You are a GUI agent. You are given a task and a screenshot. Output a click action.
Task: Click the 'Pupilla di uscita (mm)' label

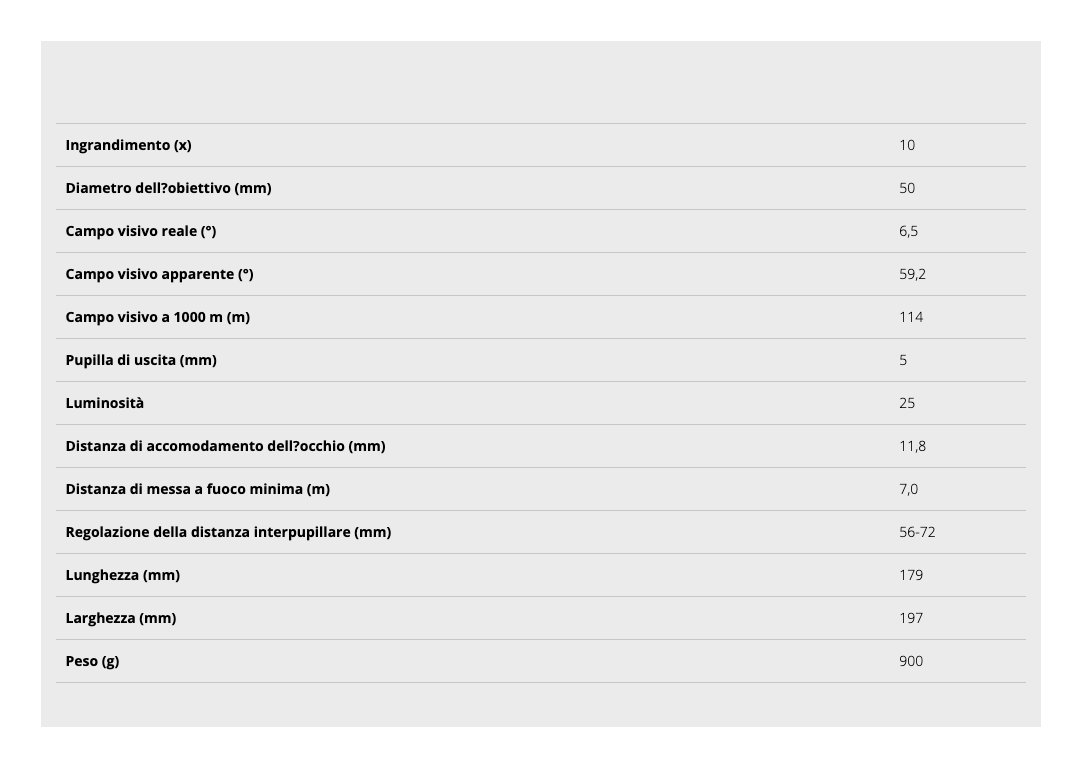141,360
